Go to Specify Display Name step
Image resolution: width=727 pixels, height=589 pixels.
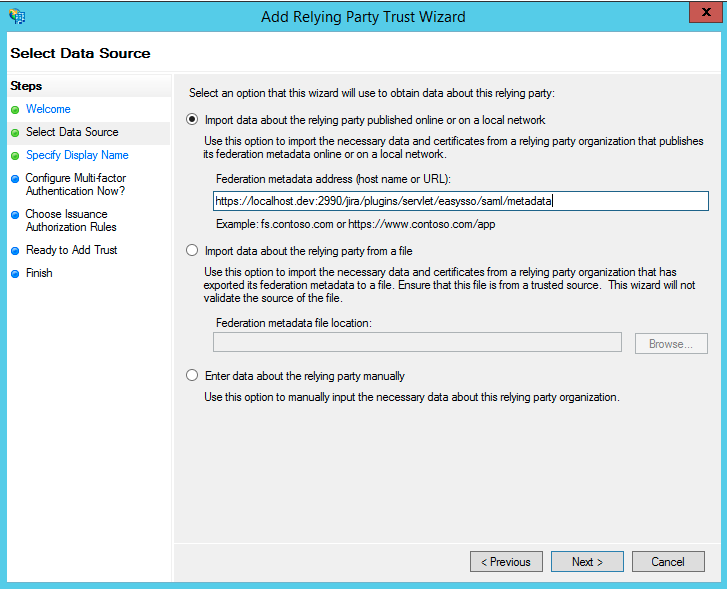click(77, 155)
